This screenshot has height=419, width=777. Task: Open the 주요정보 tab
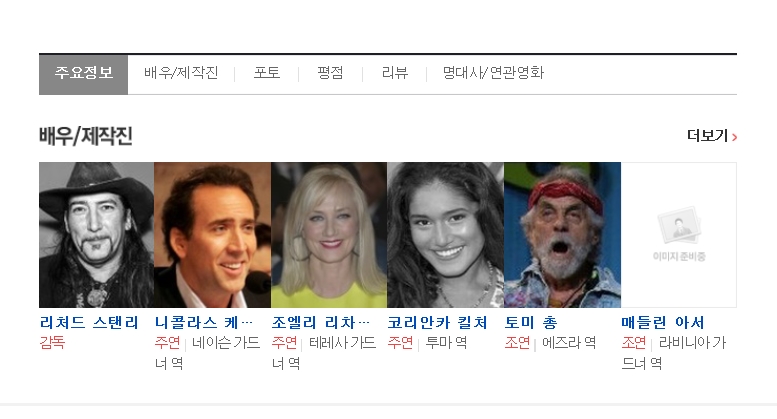coord(83,74)
